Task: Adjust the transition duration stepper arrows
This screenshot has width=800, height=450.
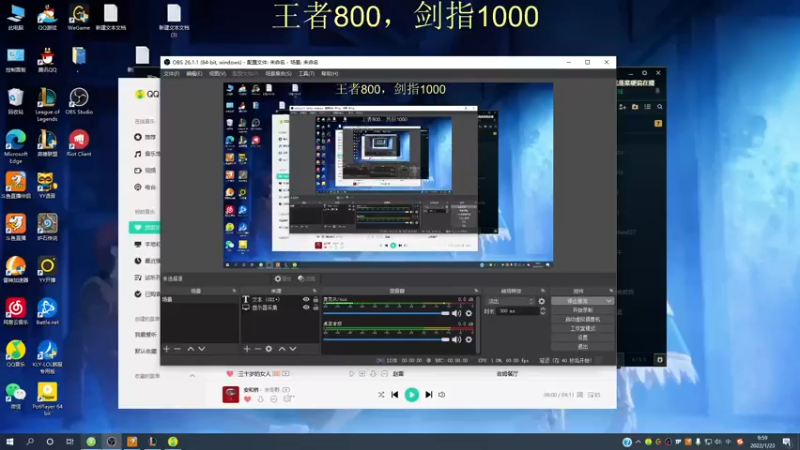Action: click(542, 311)
